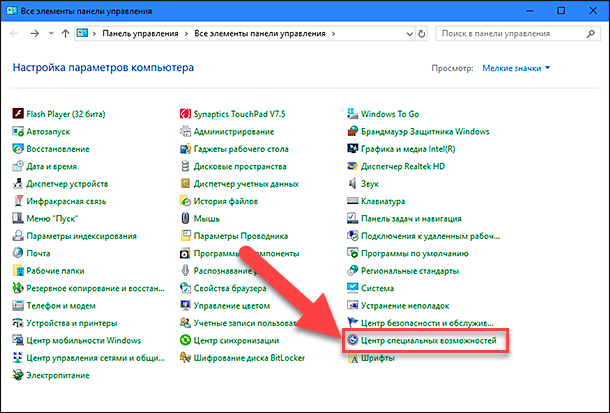Screen dimensions: 610x413
Task: Expand chevron after Панель управления breadcrumb
Action: (x=186, y=34)
